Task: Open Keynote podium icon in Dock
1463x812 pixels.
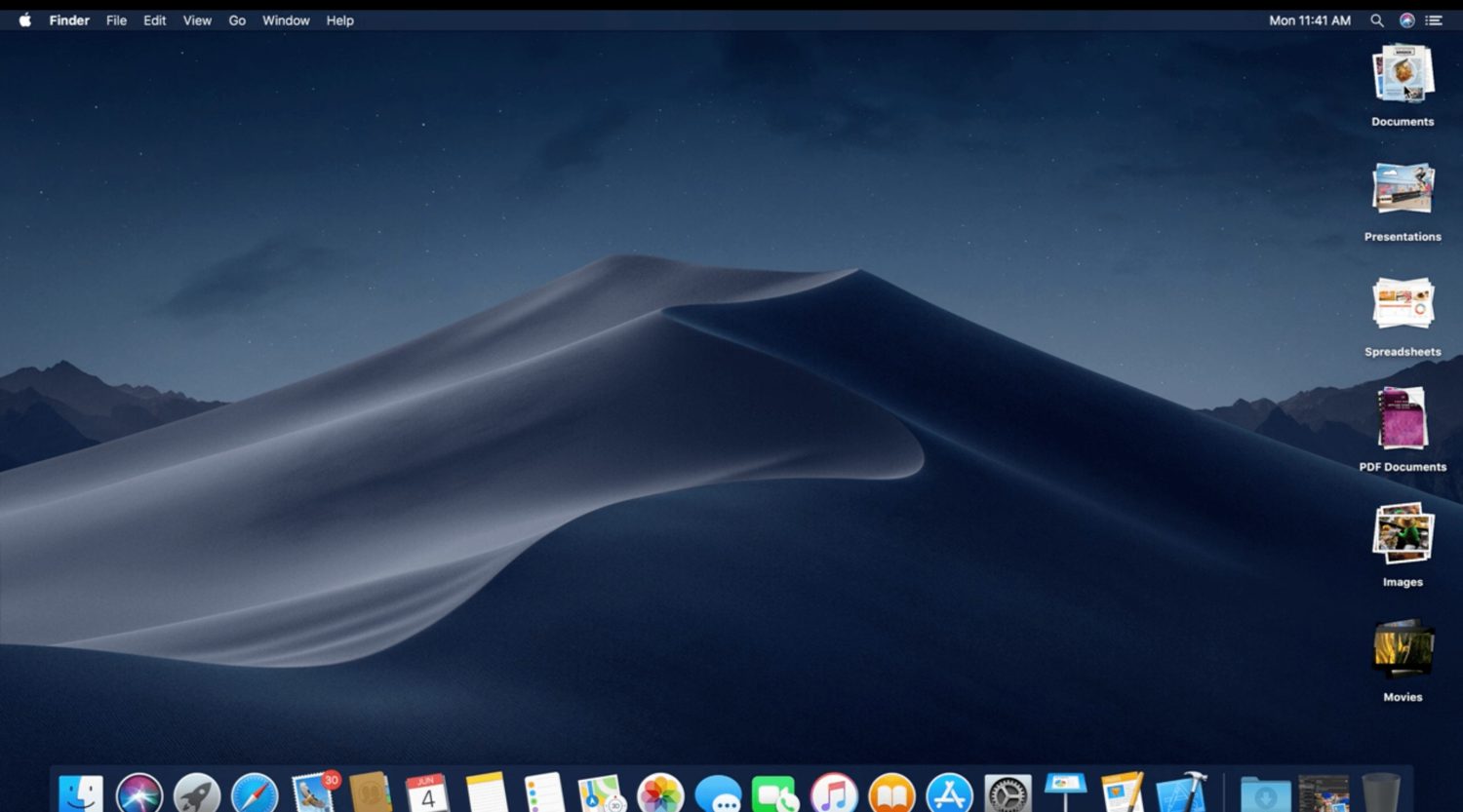Action: [1065, 793]
